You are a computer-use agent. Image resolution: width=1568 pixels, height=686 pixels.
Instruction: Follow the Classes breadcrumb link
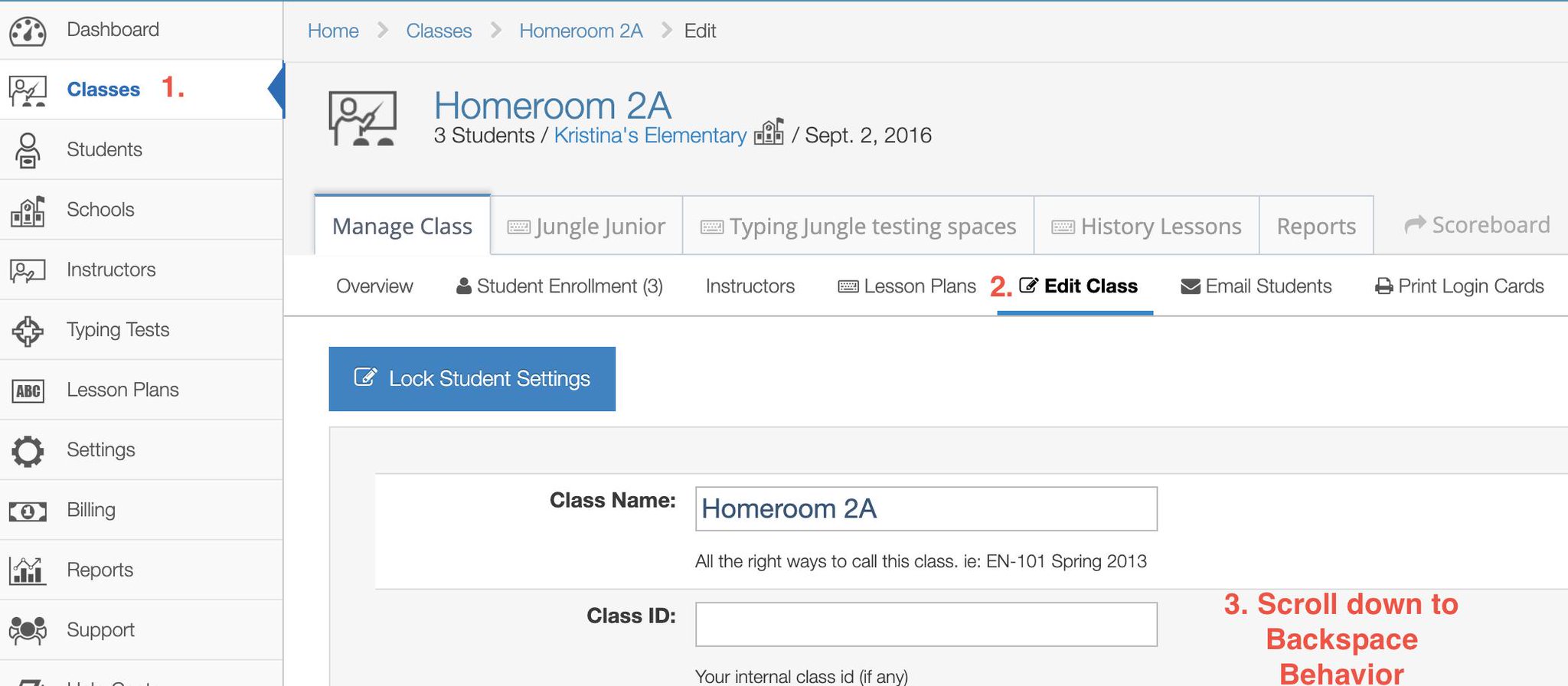point(439,31)
